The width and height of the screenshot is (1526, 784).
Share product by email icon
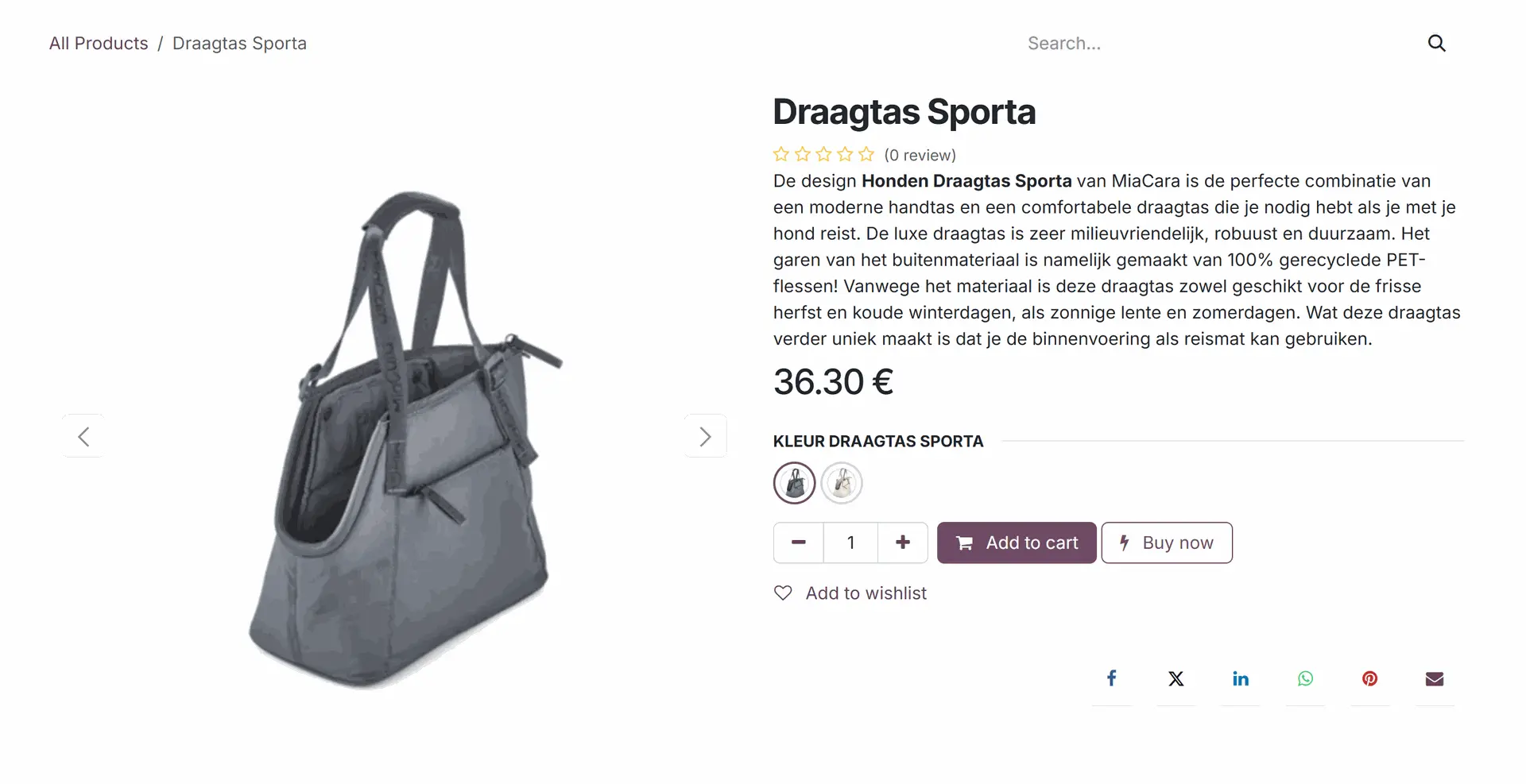pyautogui.click(x=1434, y=678)
